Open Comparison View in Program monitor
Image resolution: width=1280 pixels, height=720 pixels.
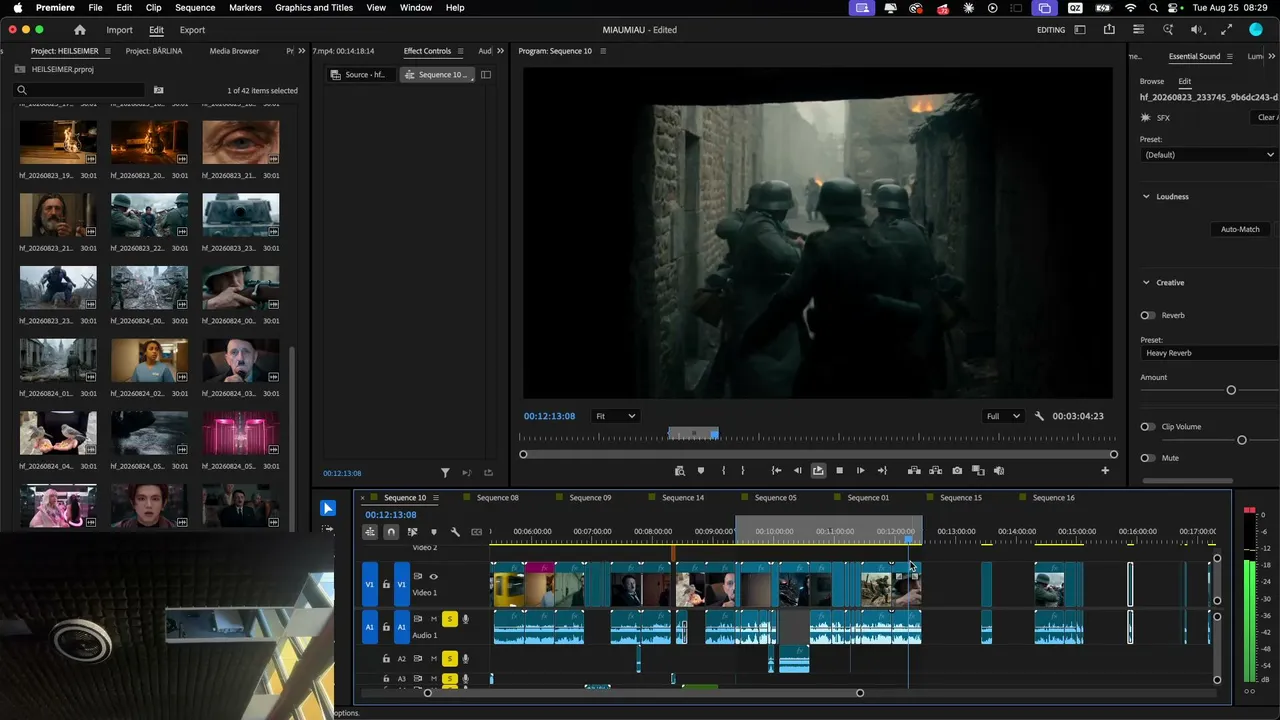point(978,471)
